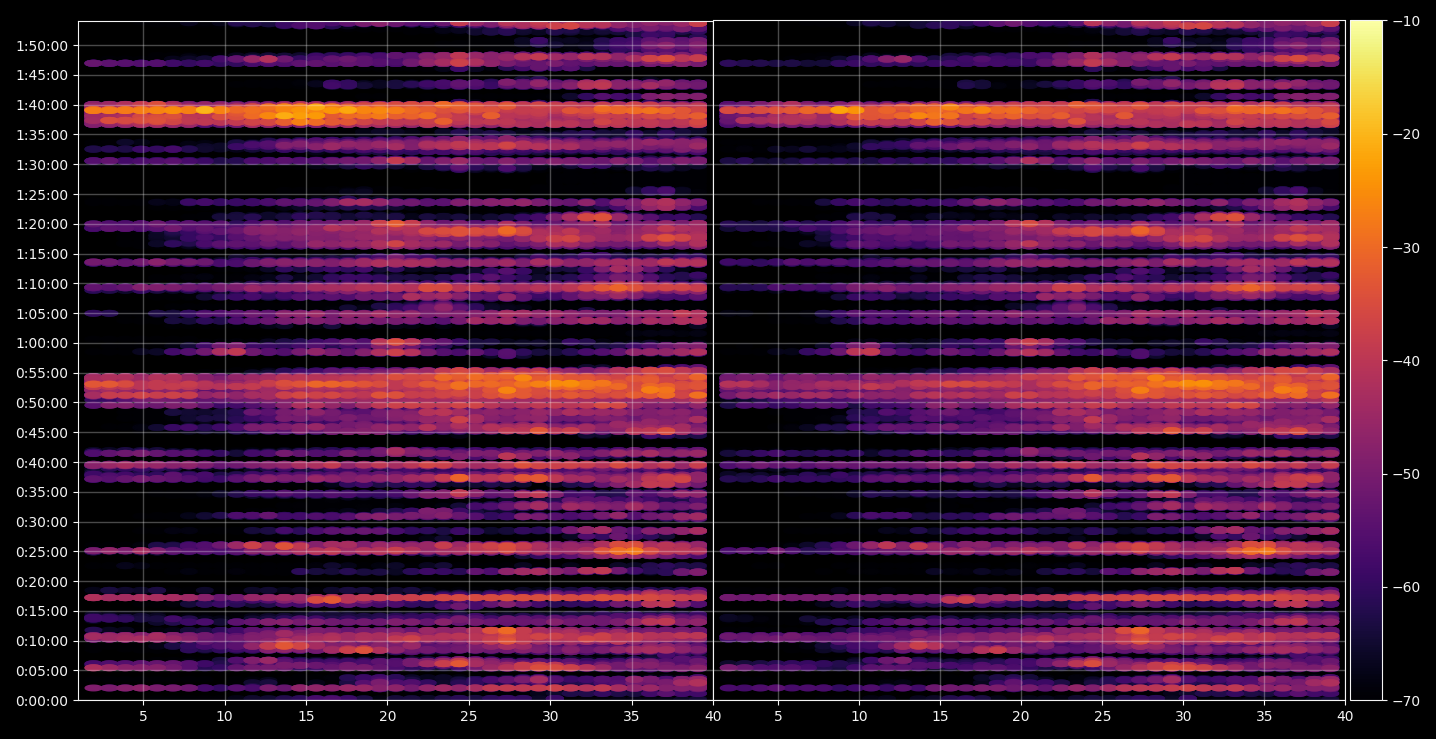Click x-axis tick 35 under right heatmap
The height and width of the screenshot is (739, 1436).
point(1264,717)
